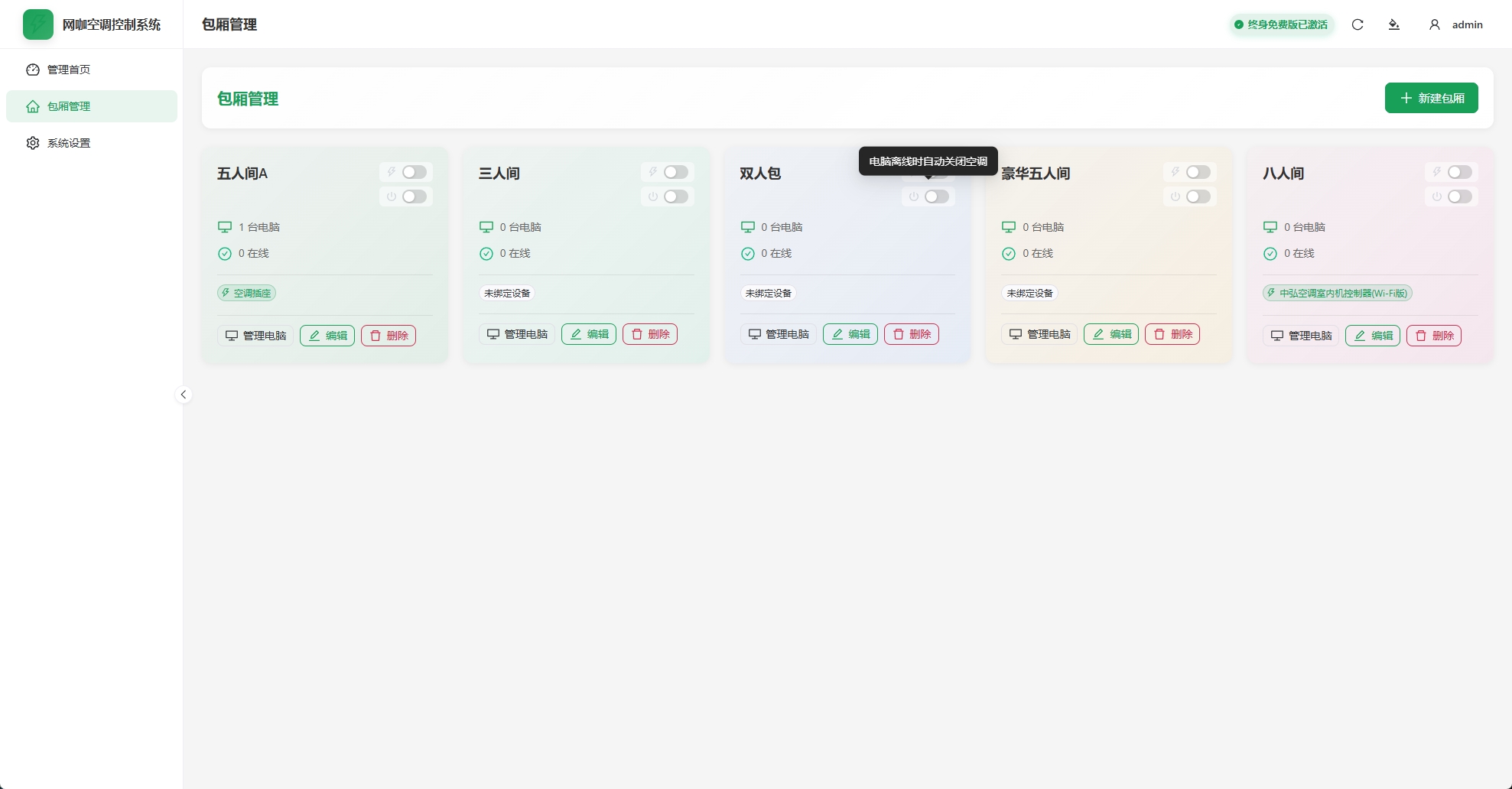Click the 空调插座 device tag

(246, 293)
